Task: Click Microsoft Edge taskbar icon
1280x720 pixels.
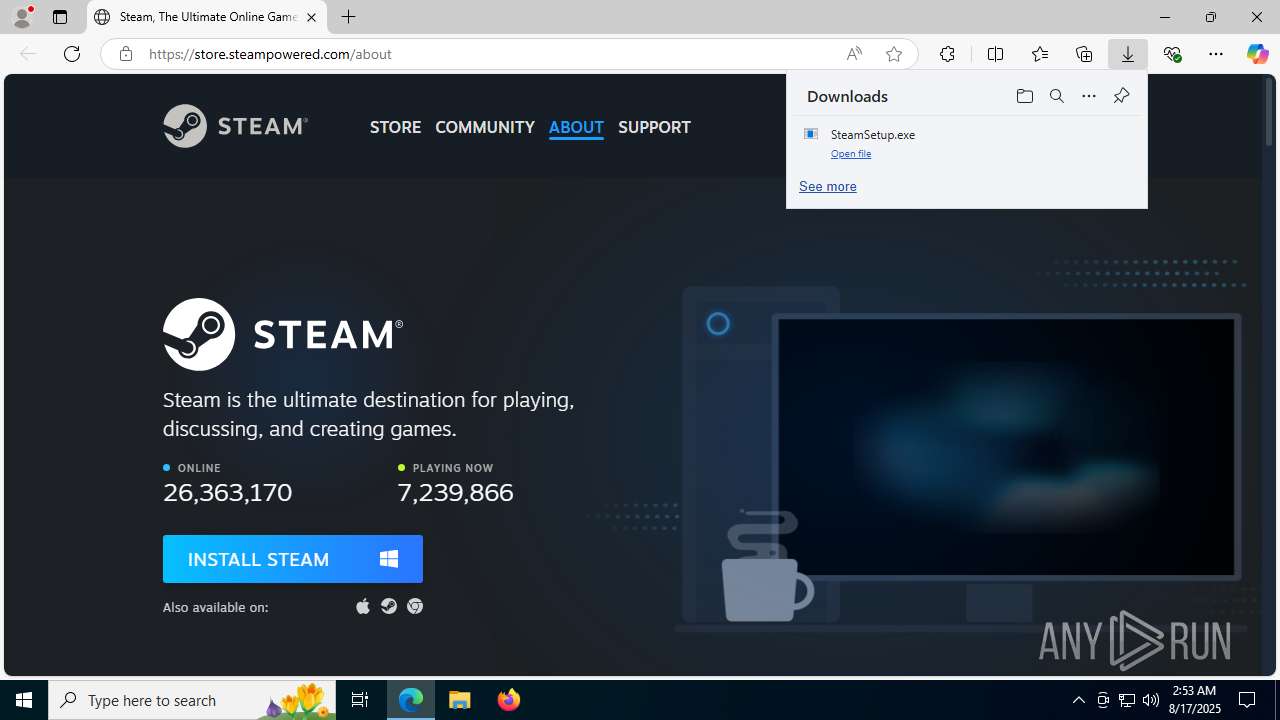Action: click(411, 700)
